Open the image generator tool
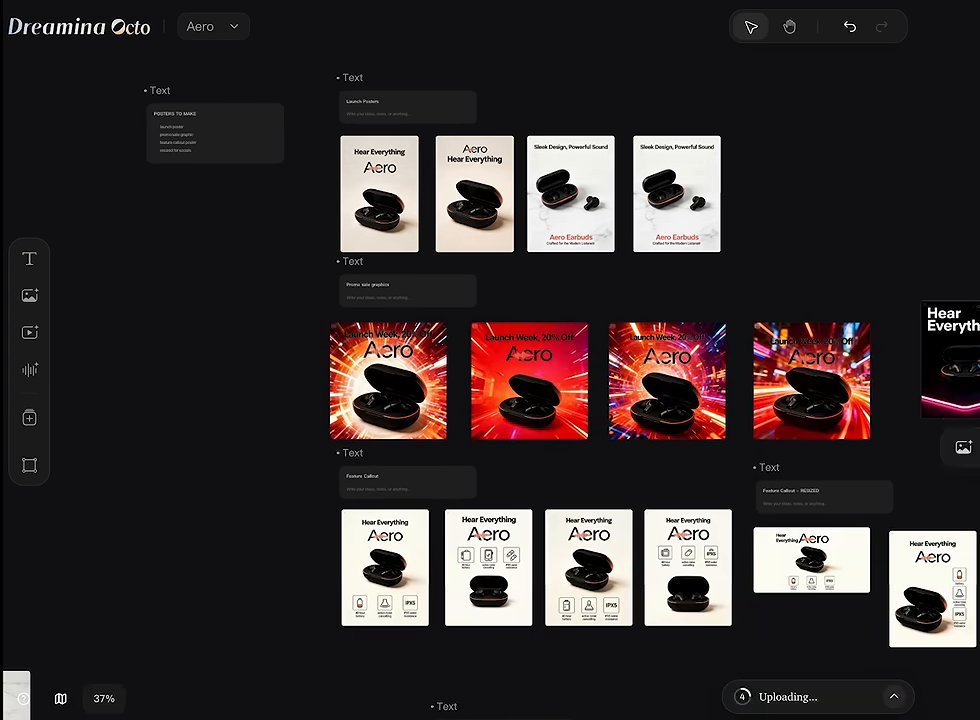Image resolution: width=980 pixels, height=720 pixels. point(29,295)
